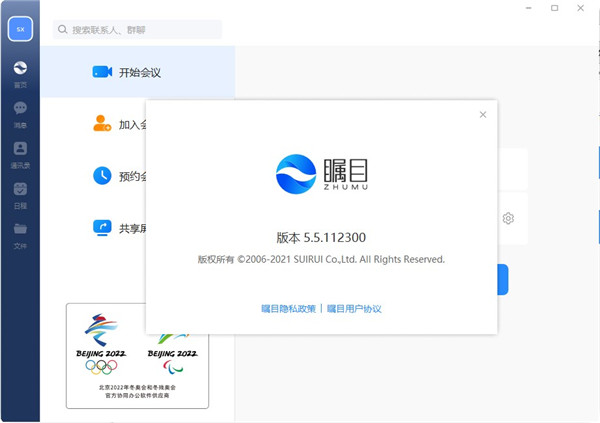Close the Zhumu main window
This screenshot has height=423, width=600.
click(x=580, y=8)
